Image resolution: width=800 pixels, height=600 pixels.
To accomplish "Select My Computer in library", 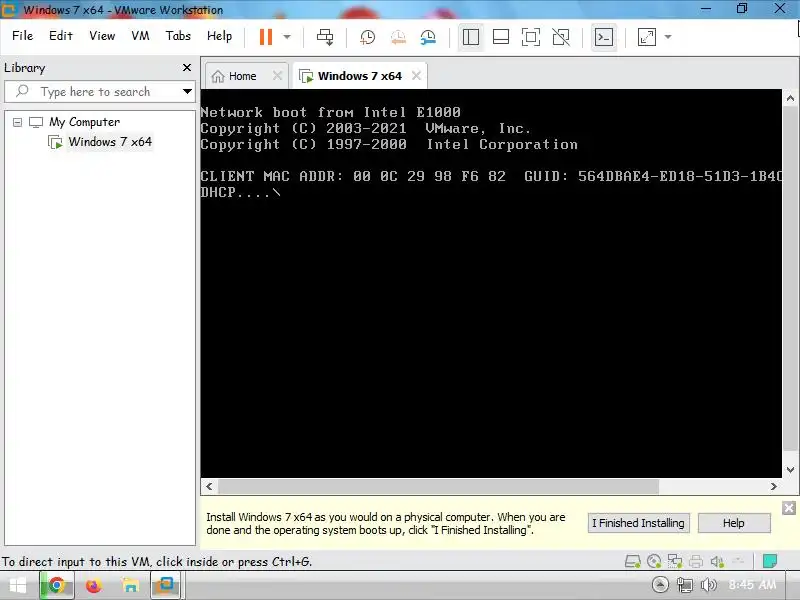I will pos(84,122).
